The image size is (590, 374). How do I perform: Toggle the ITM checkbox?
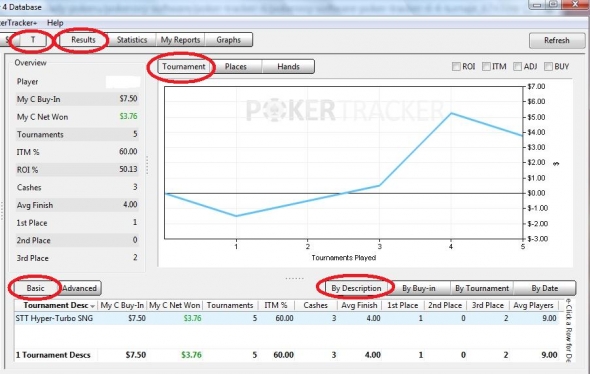coord(486,67)
